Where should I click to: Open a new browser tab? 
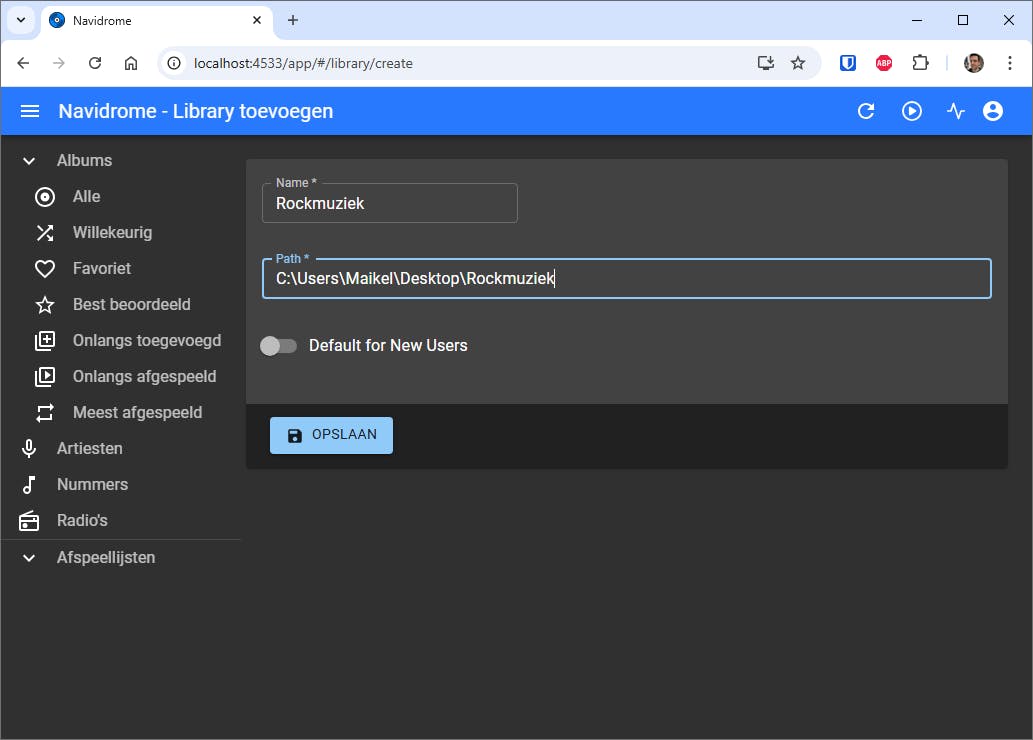[x=293, y=20]
